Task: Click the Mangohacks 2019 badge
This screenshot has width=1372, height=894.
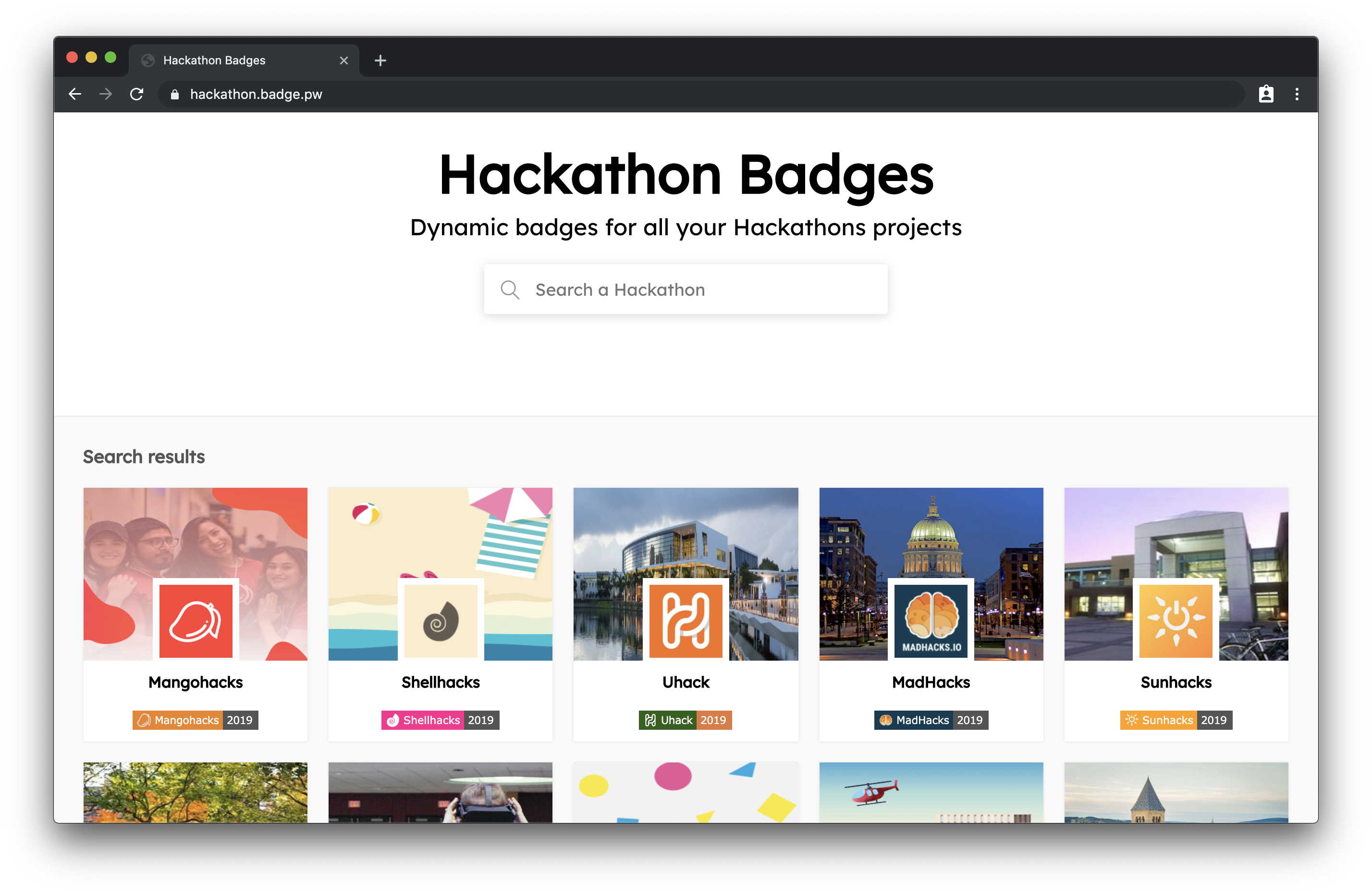Action: (196, 720)
